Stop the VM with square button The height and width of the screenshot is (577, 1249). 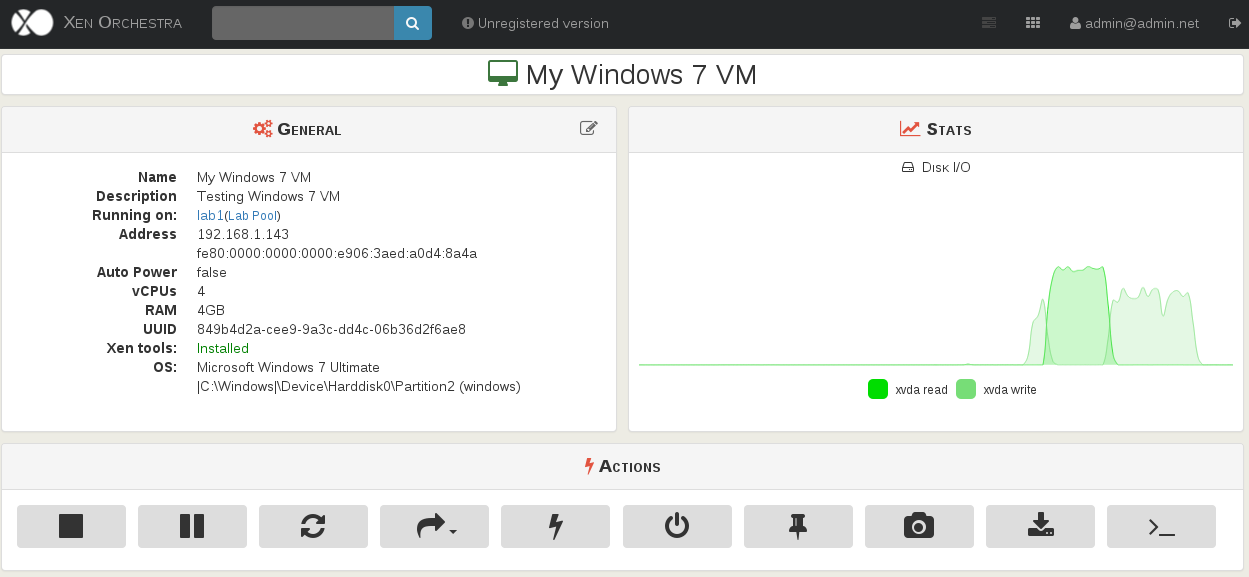[71, 526]
